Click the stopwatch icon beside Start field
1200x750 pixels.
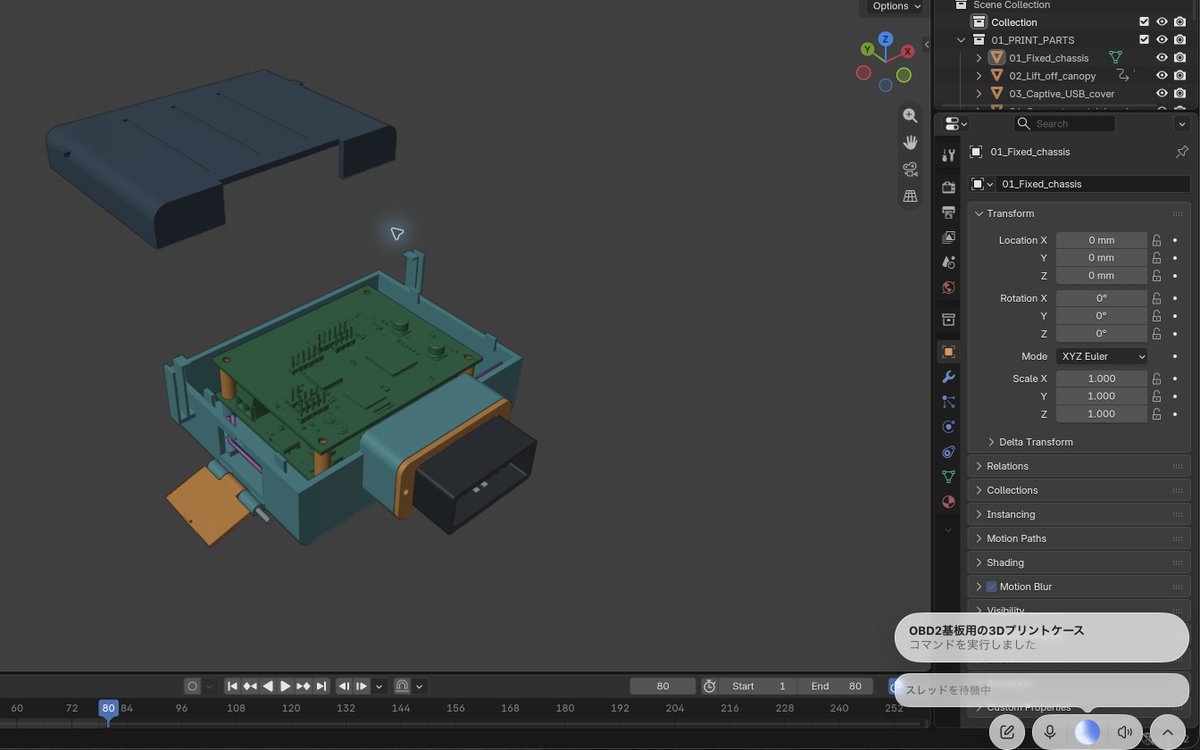pos(709,686)
